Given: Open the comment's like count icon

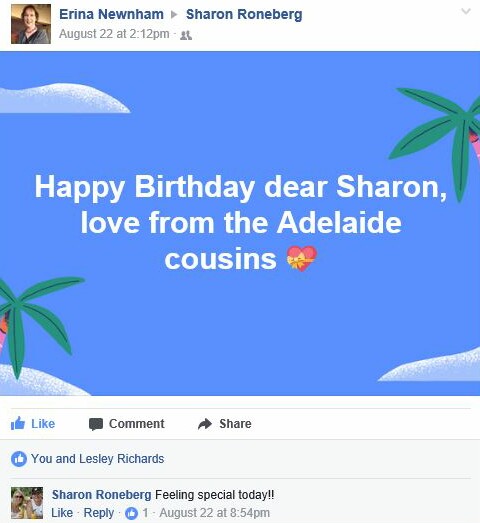Looking at the screenshot, I should tap(131, 513).
